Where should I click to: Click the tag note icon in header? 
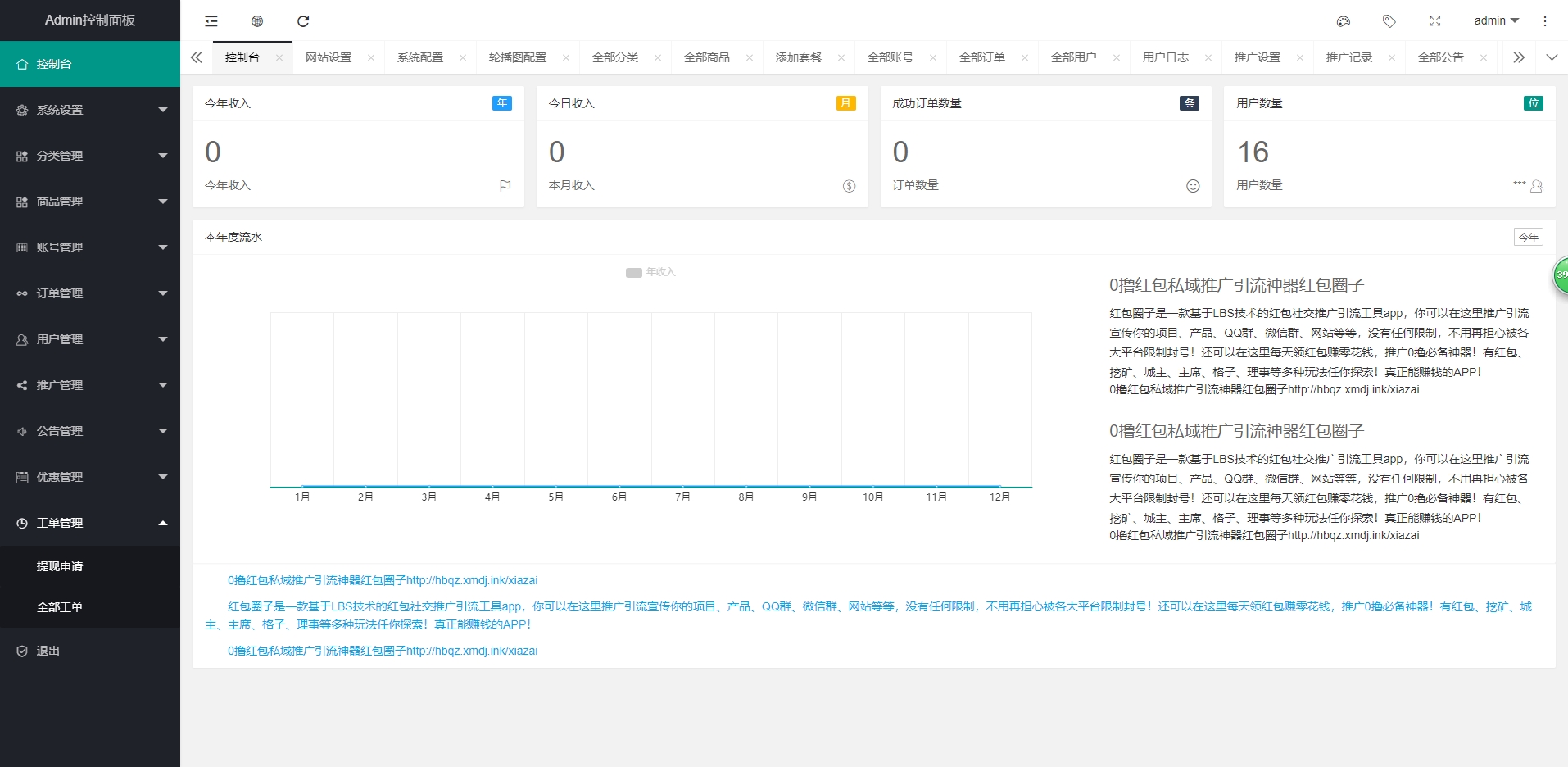[x=1389, y=21]
